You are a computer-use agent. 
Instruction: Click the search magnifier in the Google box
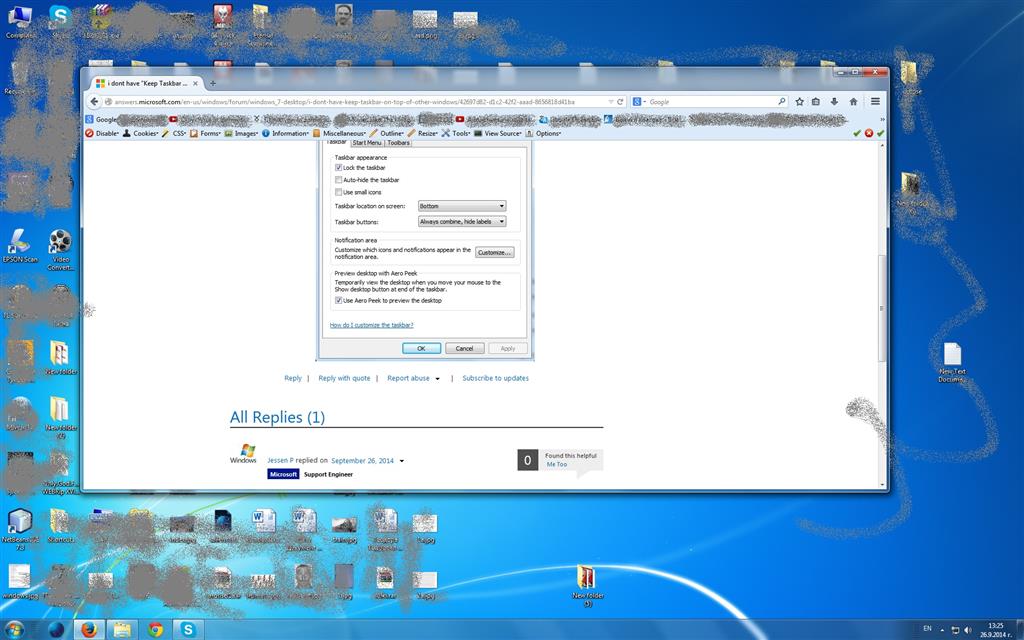[781, 102]
